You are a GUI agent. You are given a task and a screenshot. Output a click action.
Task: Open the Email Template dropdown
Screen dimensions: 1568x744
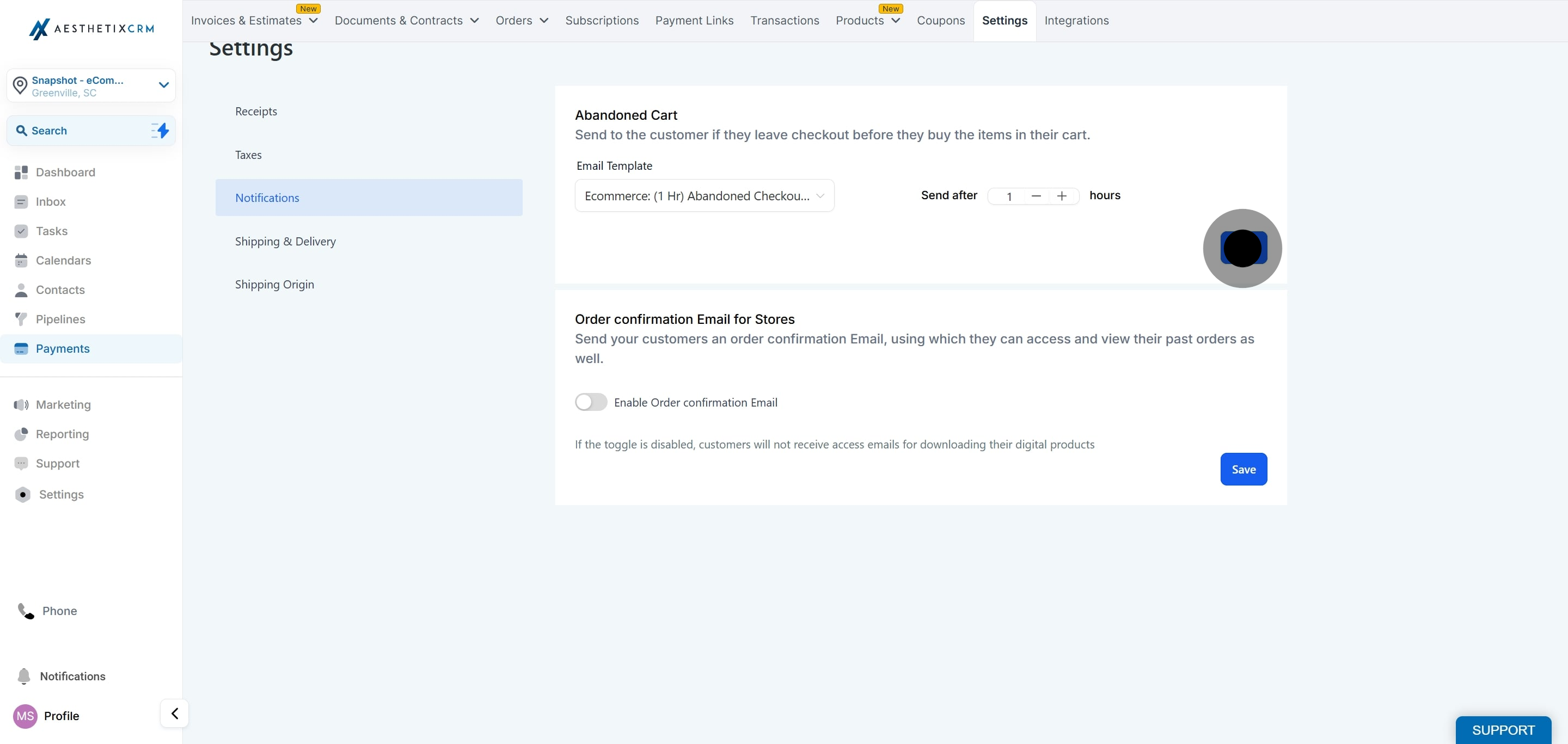coord(703,196)
